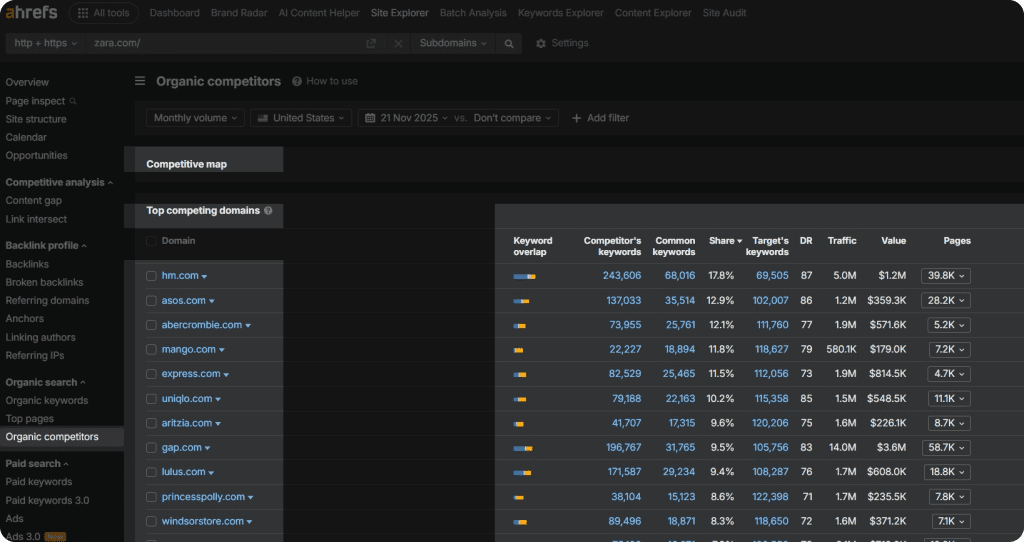Open Site Audit in top navigation
Screen dimensions: 1024x542
(x=724, y=13)
